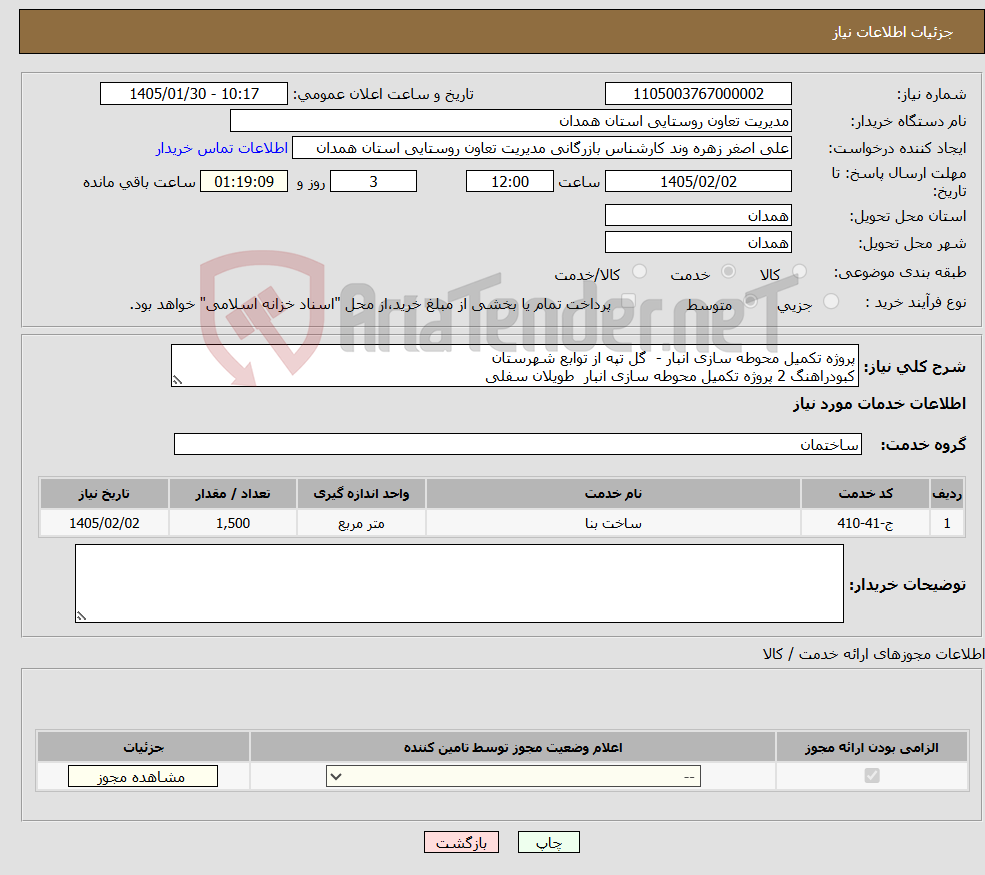Toggle the mandatory license checkbox
The height and width of the screenshot is (875, 985).
(872, 776)
